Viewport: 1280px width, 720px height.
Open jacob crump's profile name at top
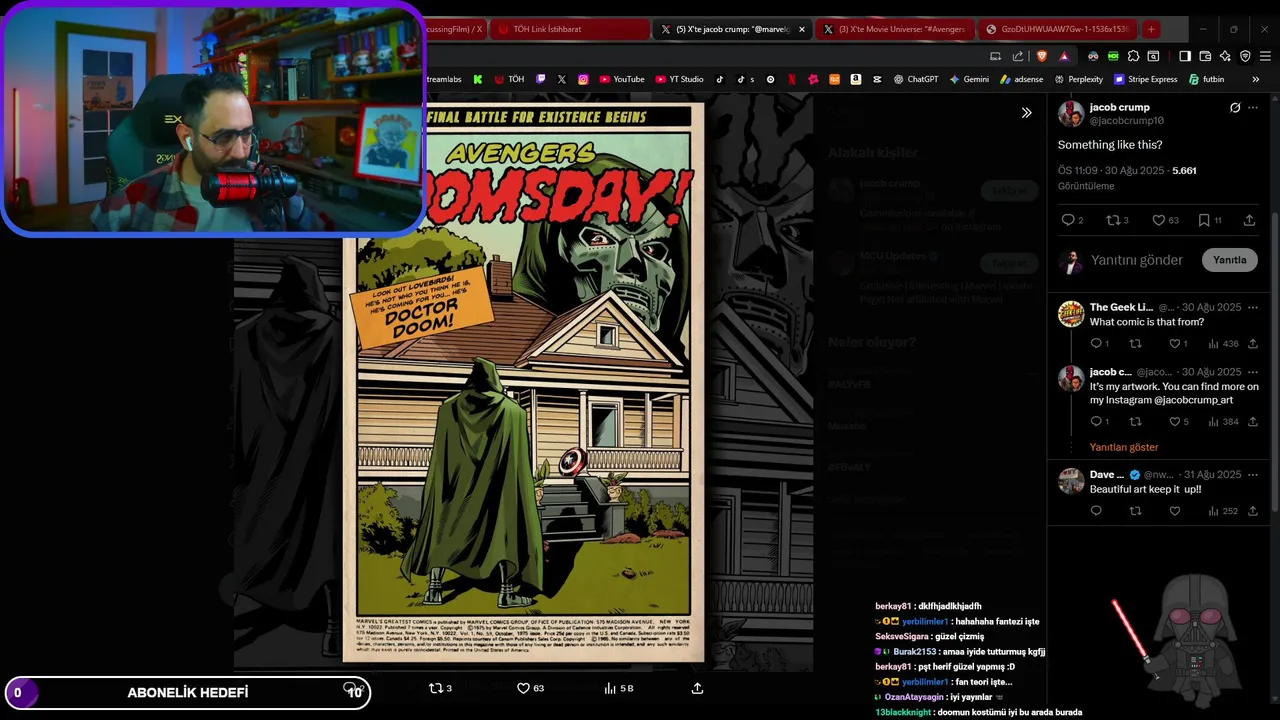(x=1119, y=107)
